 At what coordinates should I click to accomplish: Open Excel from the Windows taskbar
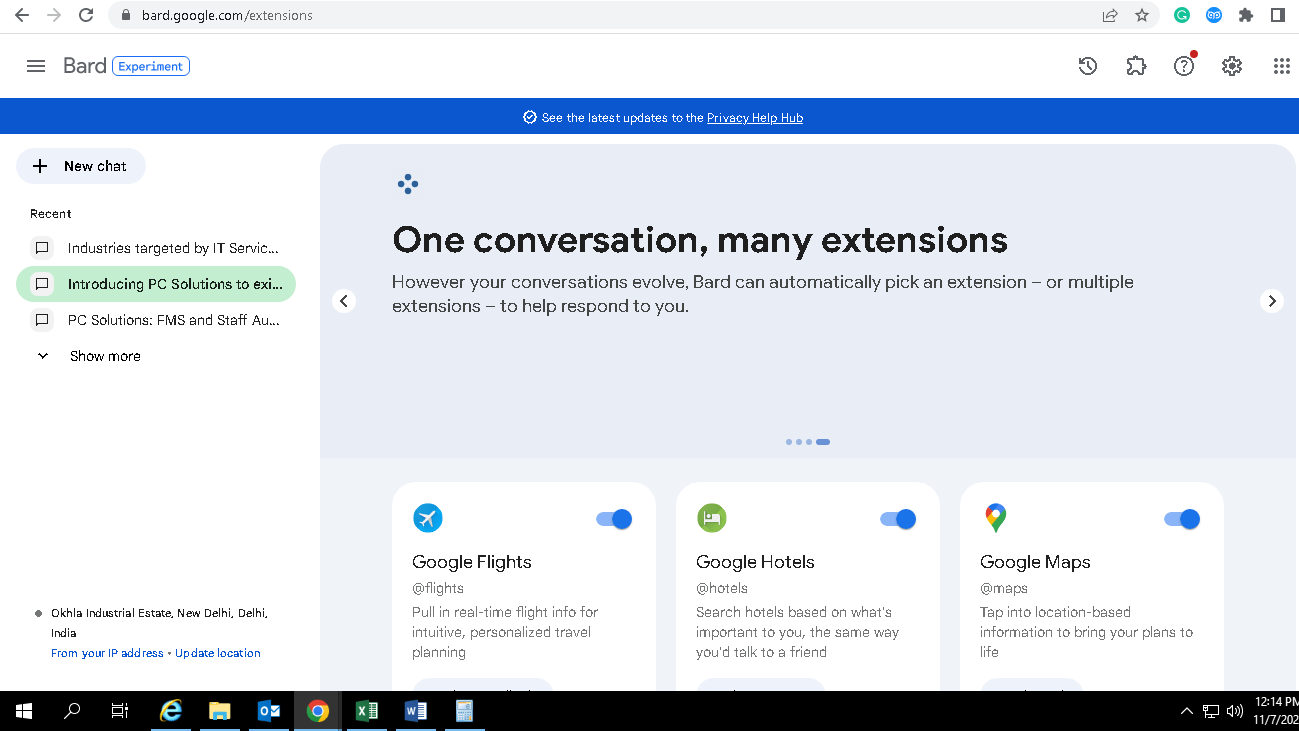367,711
